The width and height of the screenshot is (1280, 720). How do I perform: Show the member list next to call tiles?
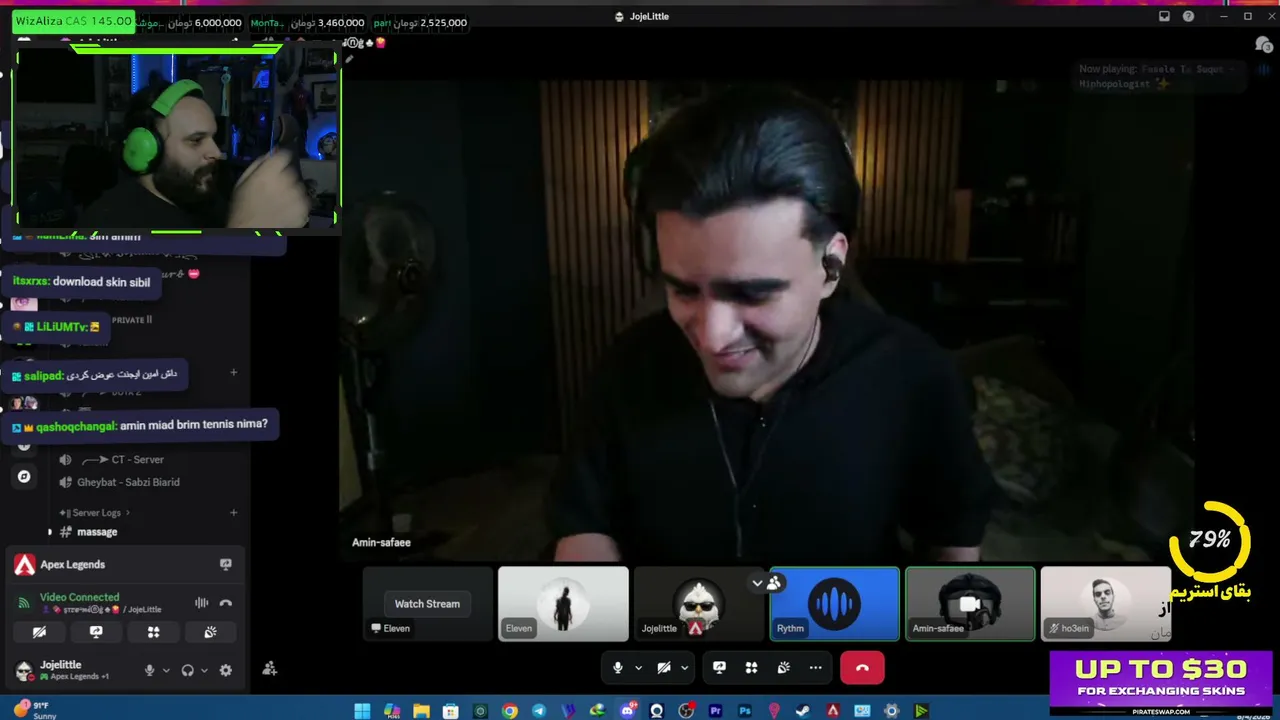[774, 582]
